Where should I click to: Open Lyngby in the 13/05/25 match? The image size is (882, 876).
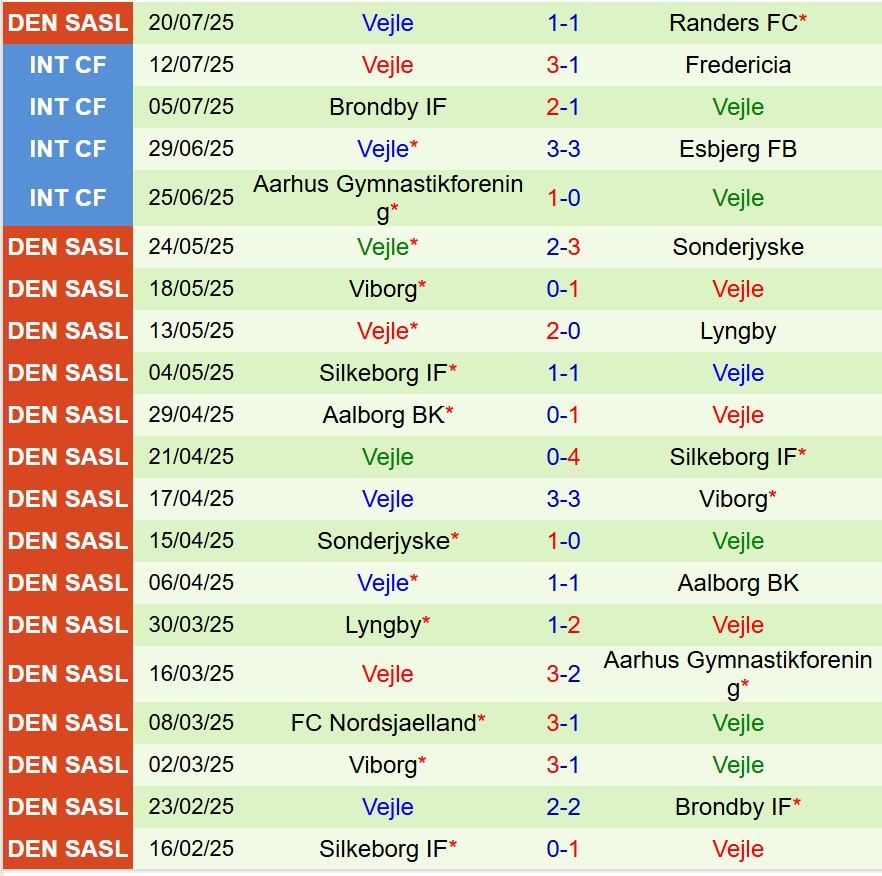tap(738, 331)
